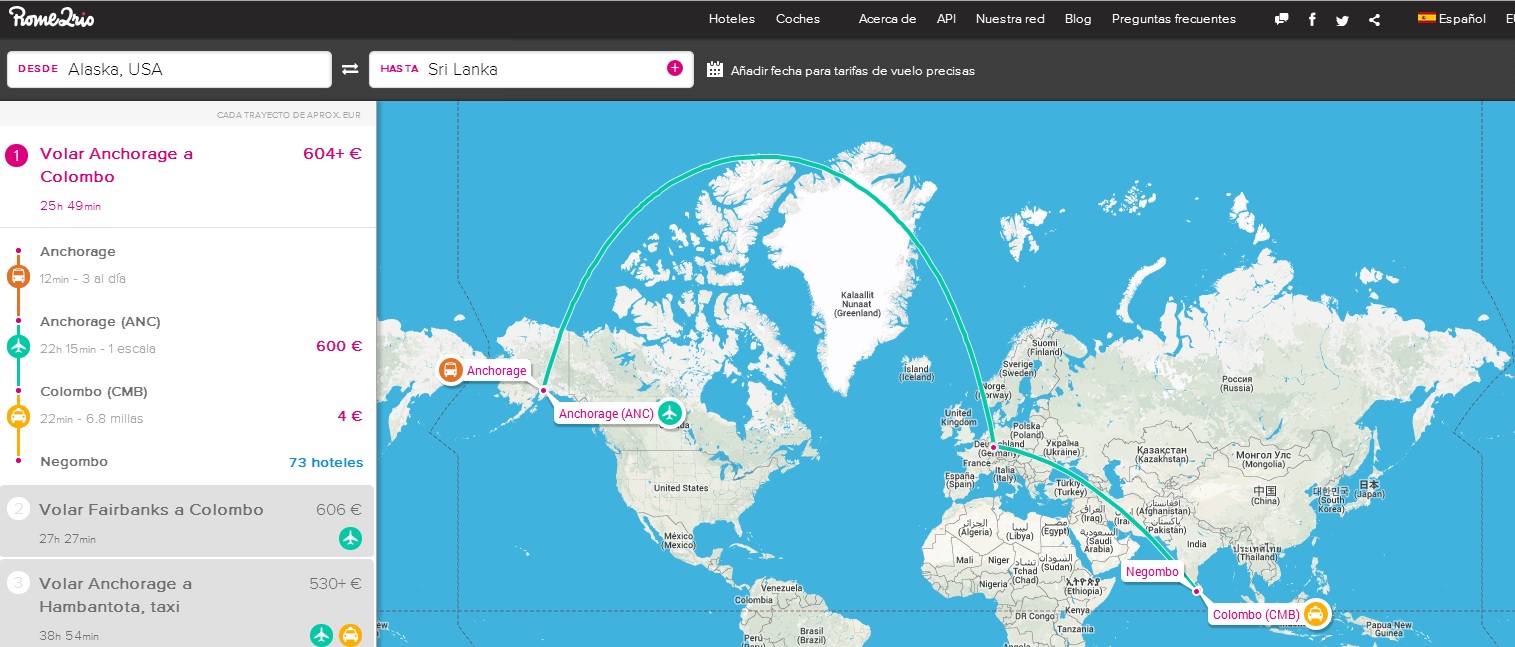Click the orange Anchorage bus map marker
1515x647 pixels.
coord(451,370)
